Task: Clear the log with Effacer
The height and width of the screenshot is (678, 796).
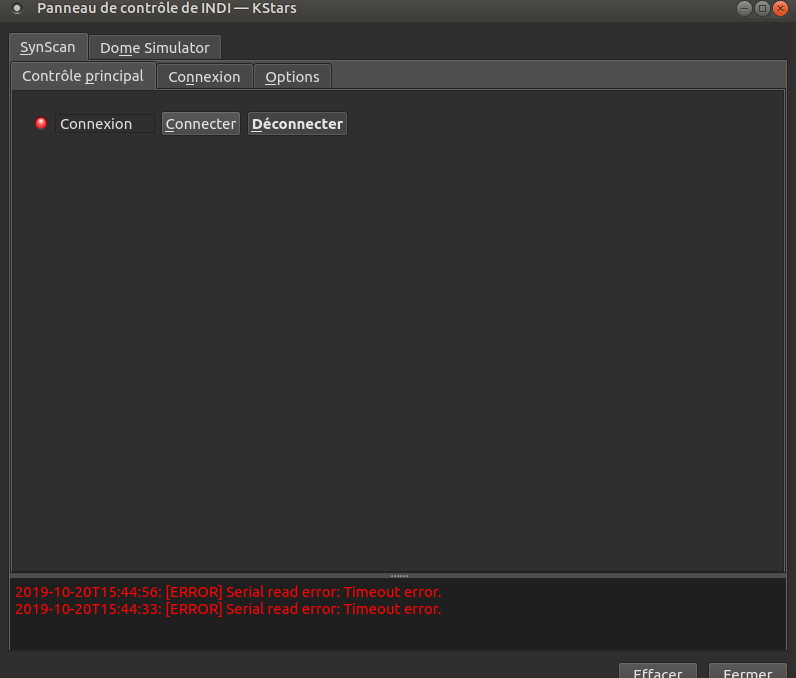Action: [x=658, y=671]
